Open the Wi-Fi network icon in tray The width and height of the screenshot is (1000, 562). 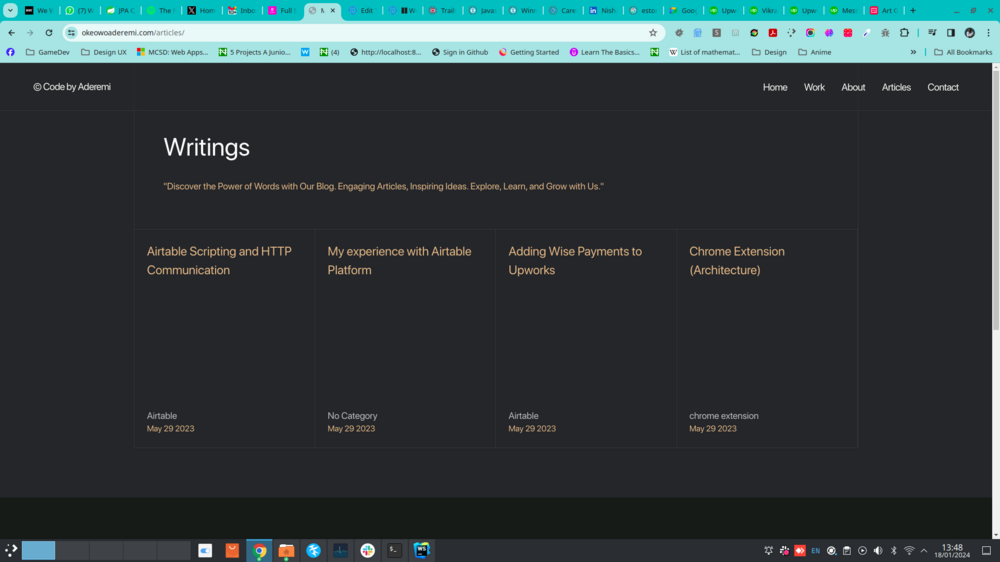click(x=909, y=551)
